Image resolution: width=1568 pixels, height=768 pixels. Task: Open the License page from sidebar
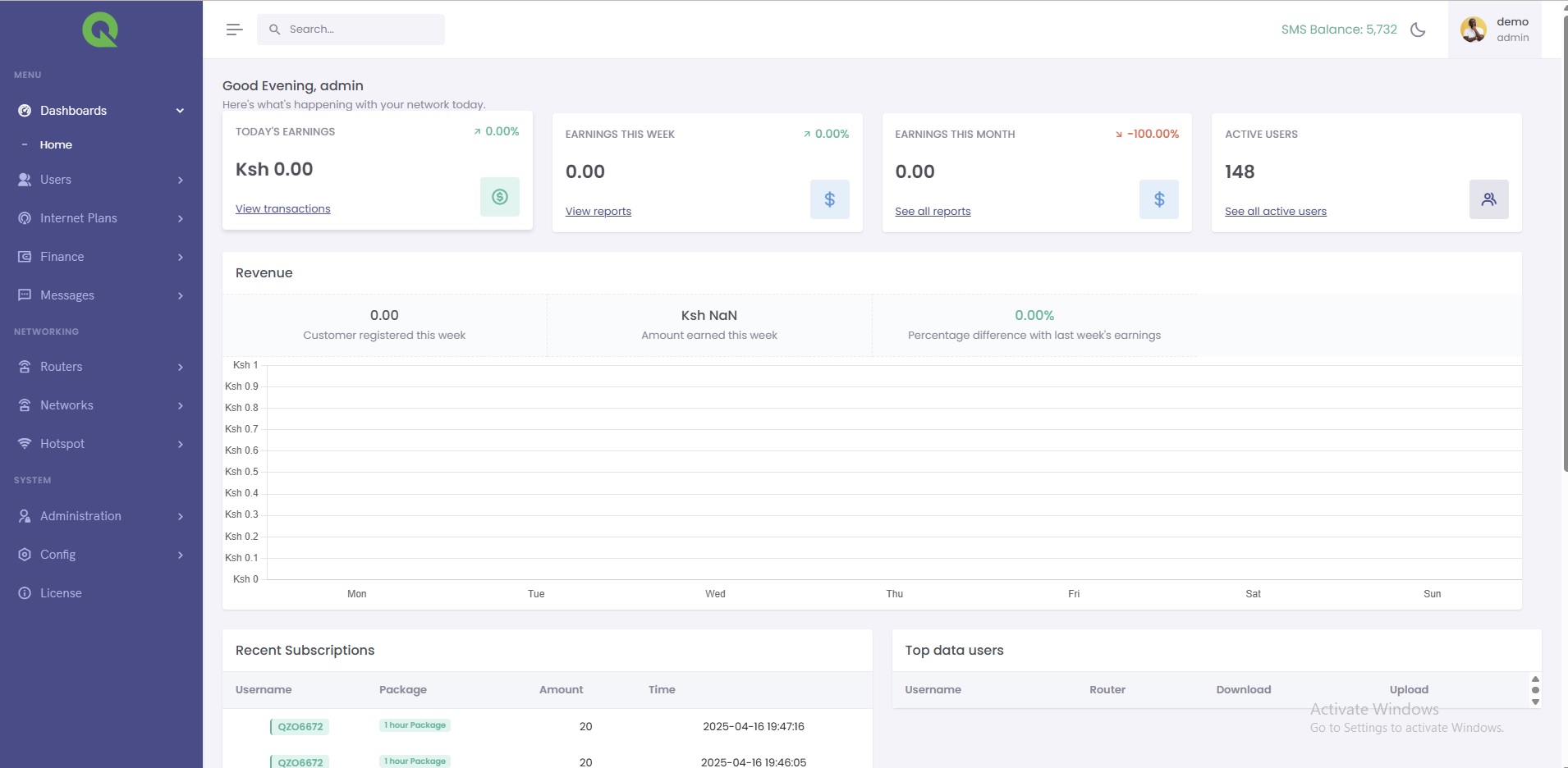pos(61,593)
